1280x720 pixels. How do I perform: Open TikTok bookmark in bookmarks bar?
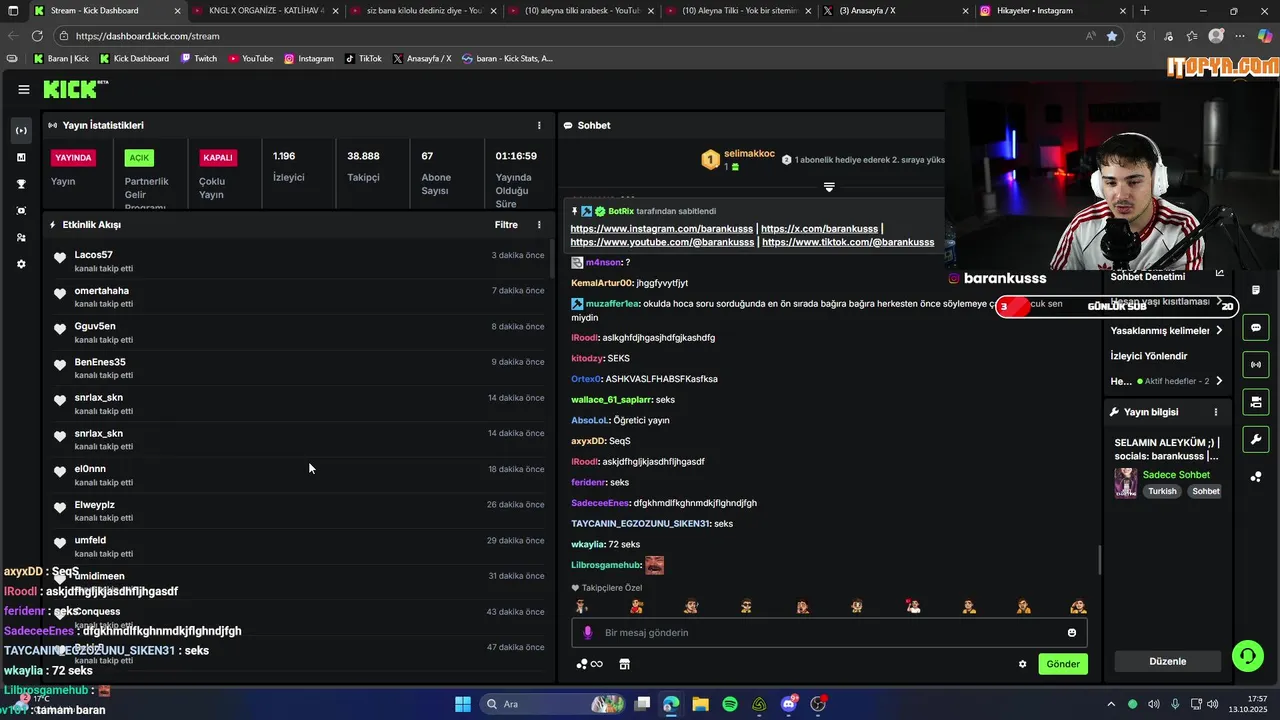[363, 59]
